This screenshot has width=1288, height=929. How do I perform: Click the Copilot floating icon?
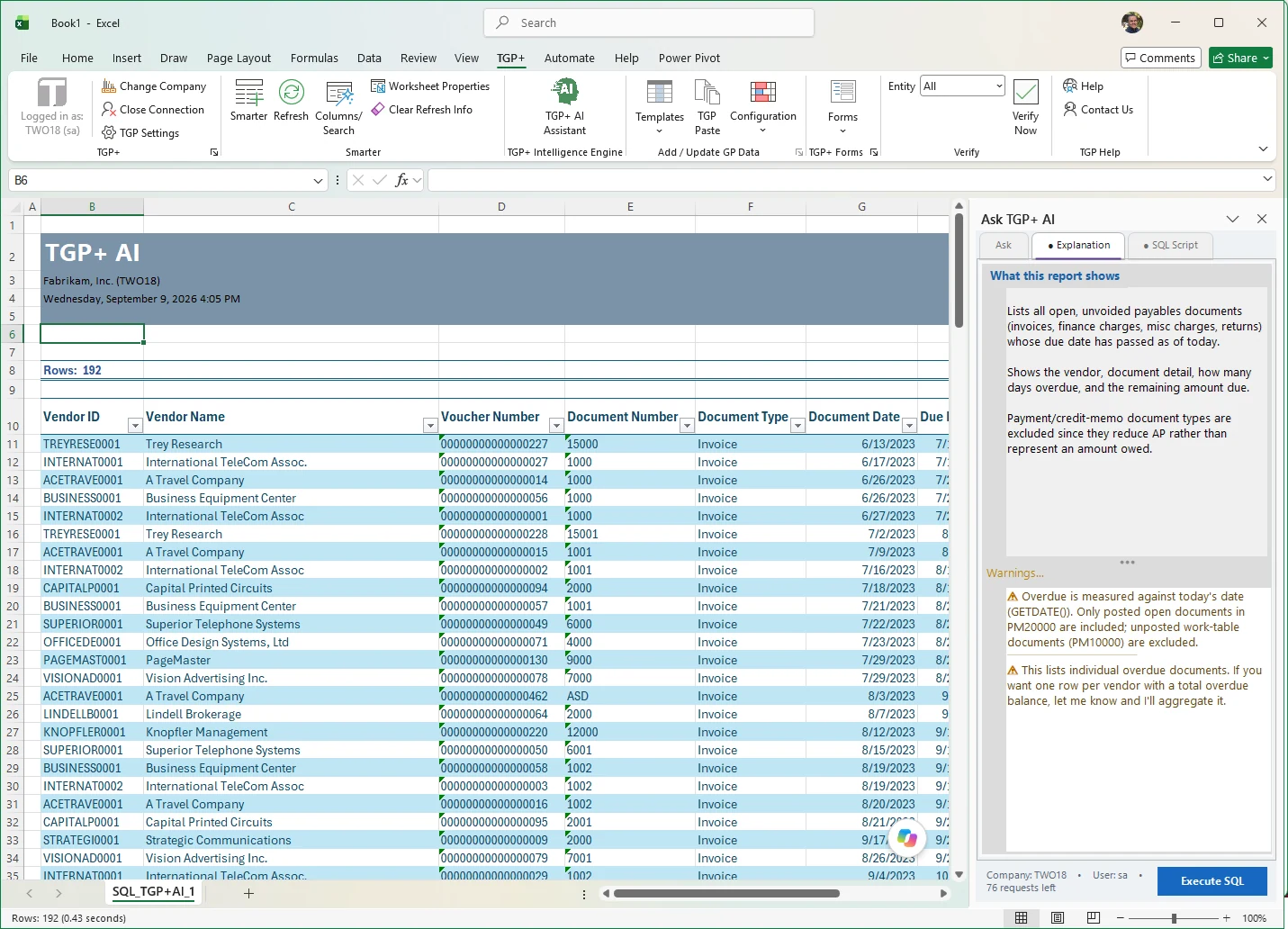tap(907, 838)
